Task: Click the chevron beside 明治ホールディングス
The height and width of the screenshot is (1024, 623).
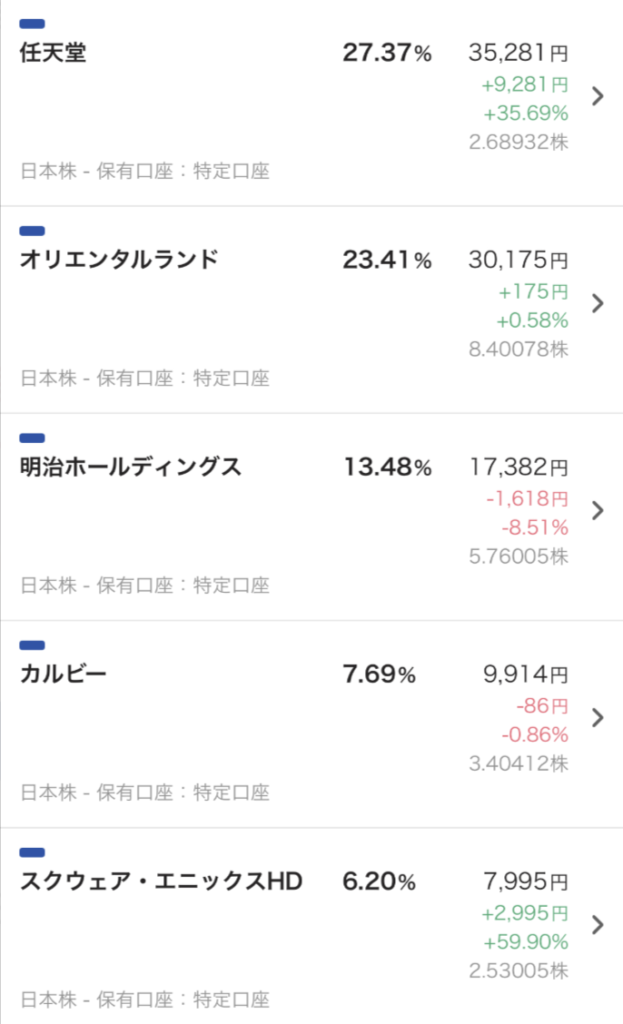Action: [598, 510]
